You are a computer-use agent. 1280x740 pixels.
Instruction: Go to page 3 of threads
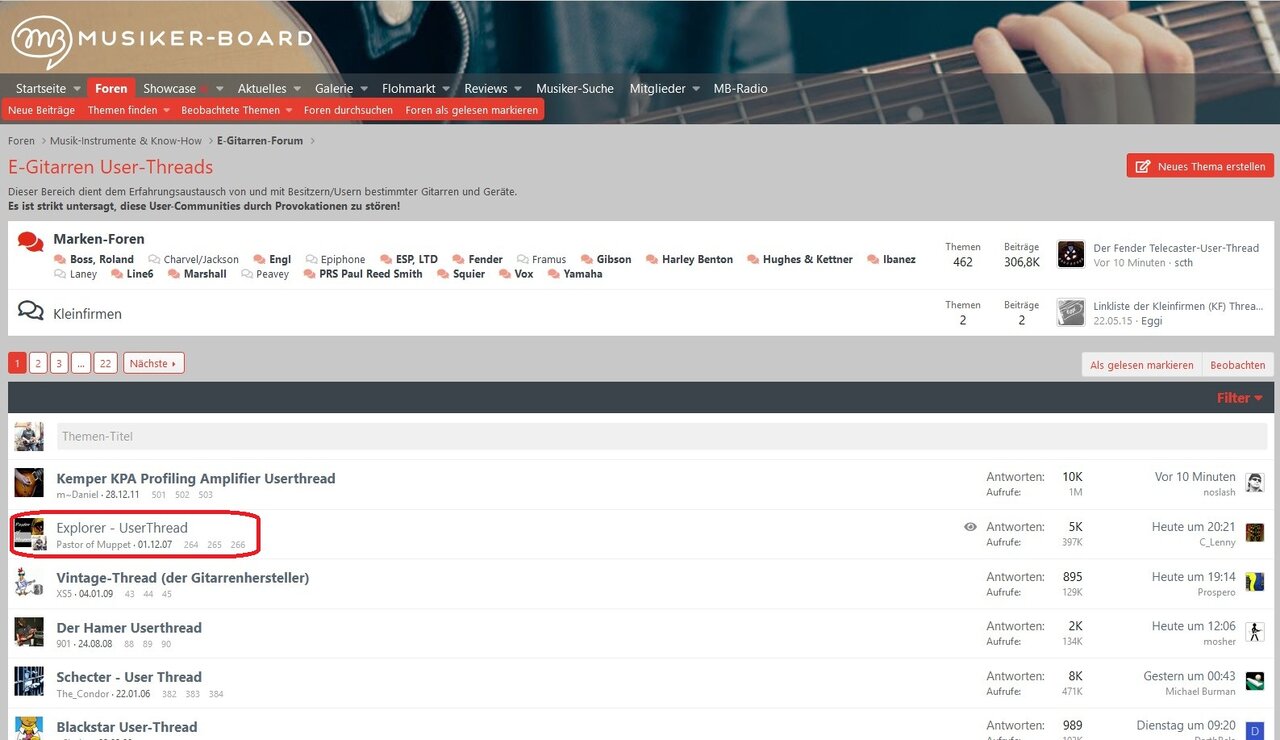pyautogui.click(x=59, y=363)
